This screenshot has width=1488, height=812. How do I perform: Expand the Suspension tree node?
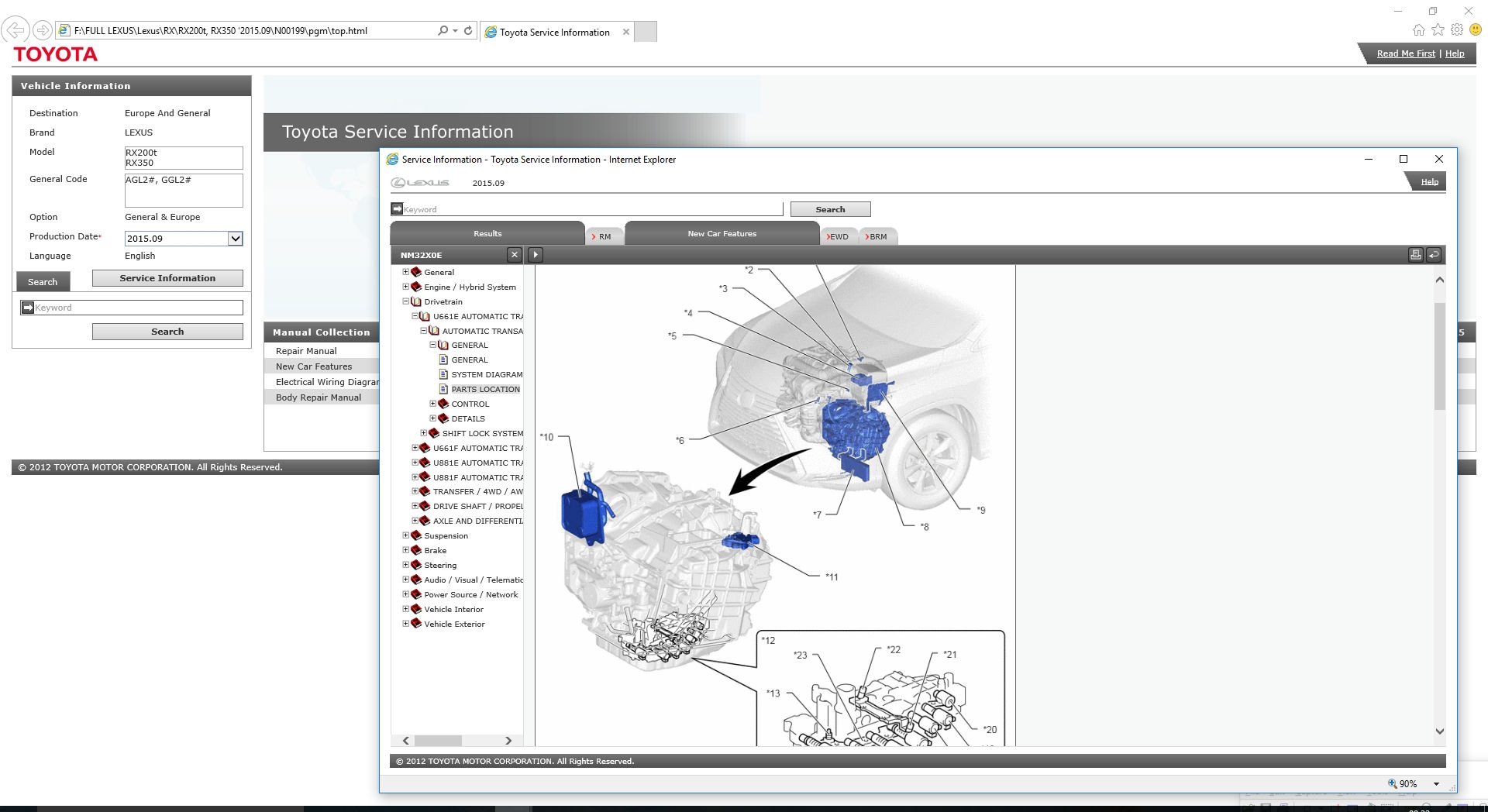tap(405, 535)
